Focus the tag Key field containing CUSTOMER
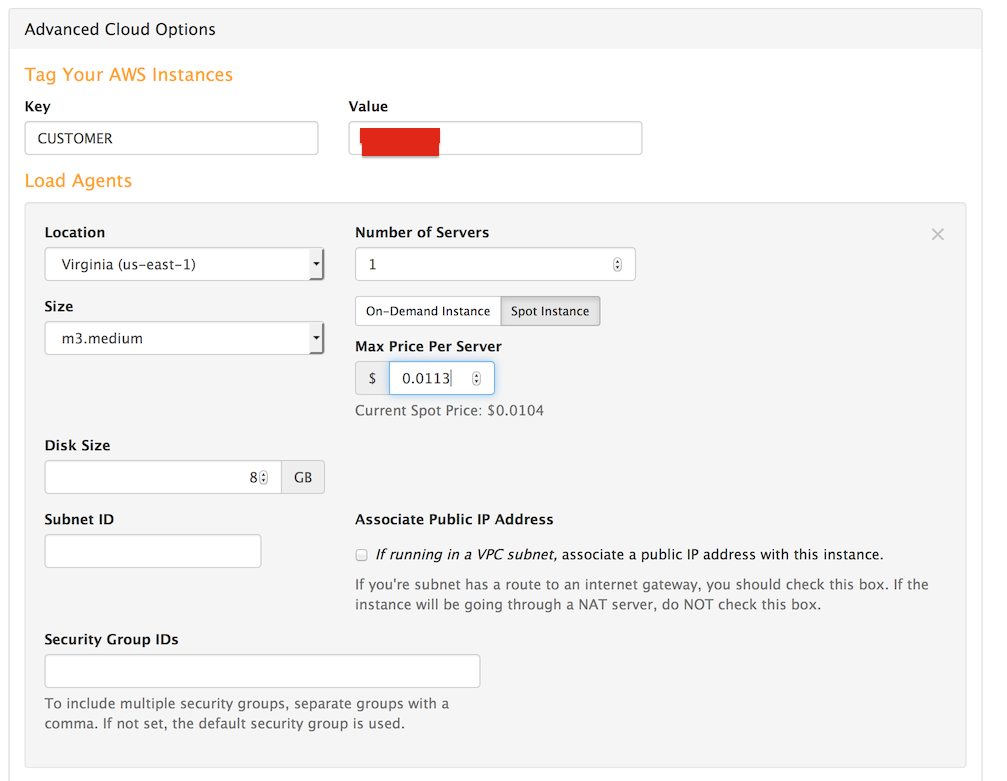1007x781 pixels. (x=171, y=138)
